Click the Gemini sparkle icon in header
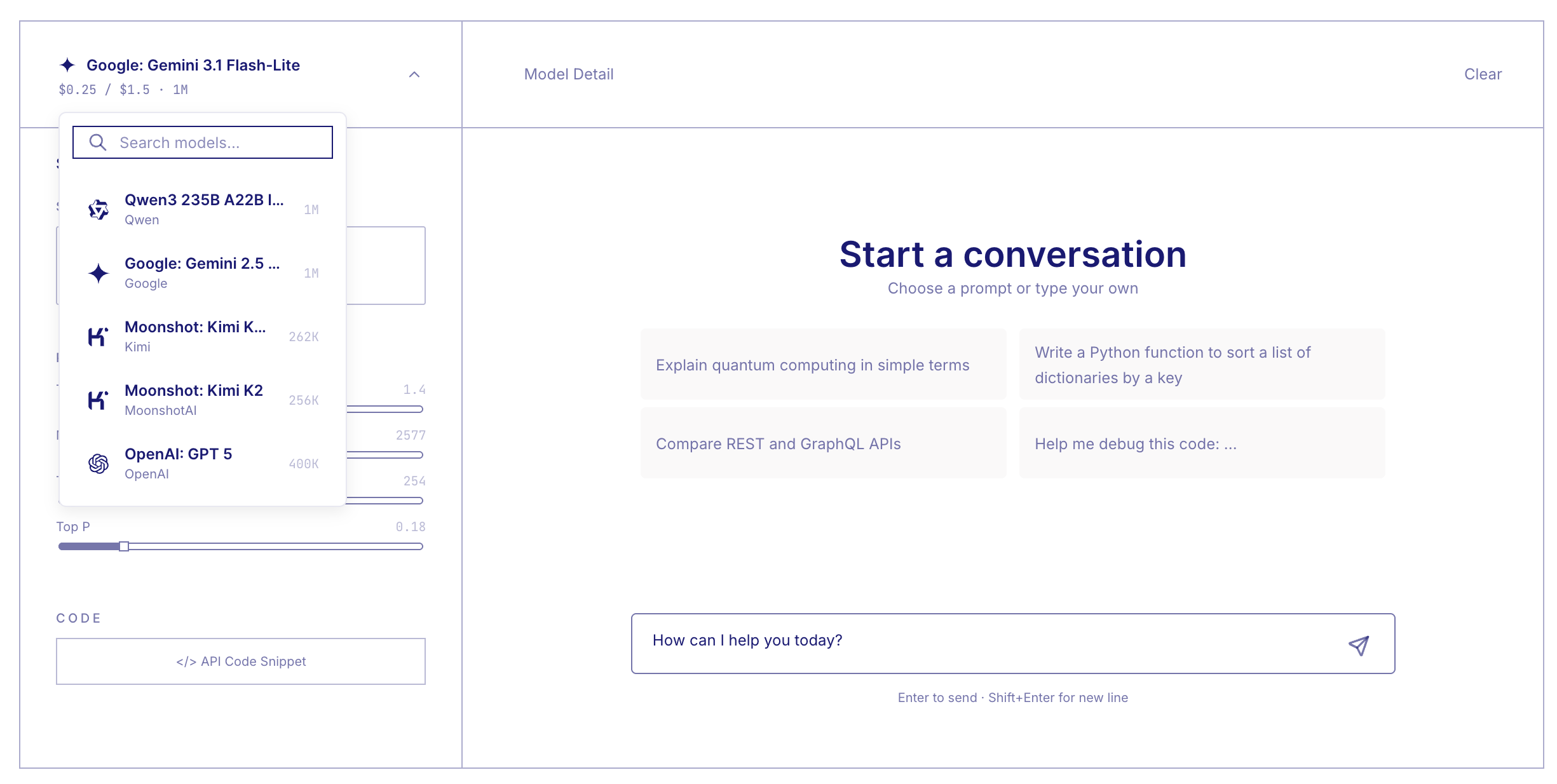 tap(67, 65)
